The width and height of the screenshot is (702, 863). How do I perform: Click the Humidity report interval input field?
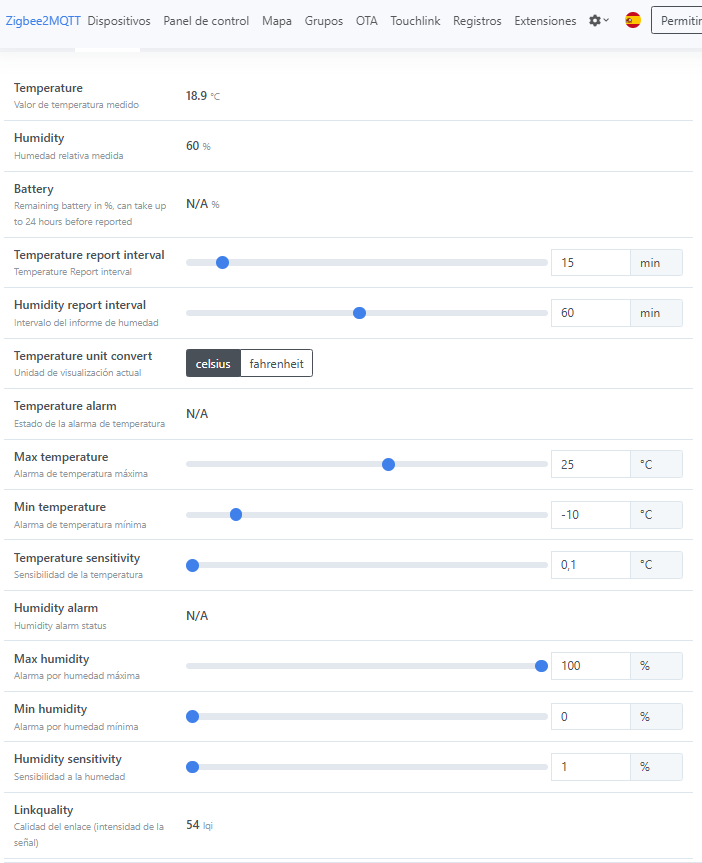tap(591, 313)
